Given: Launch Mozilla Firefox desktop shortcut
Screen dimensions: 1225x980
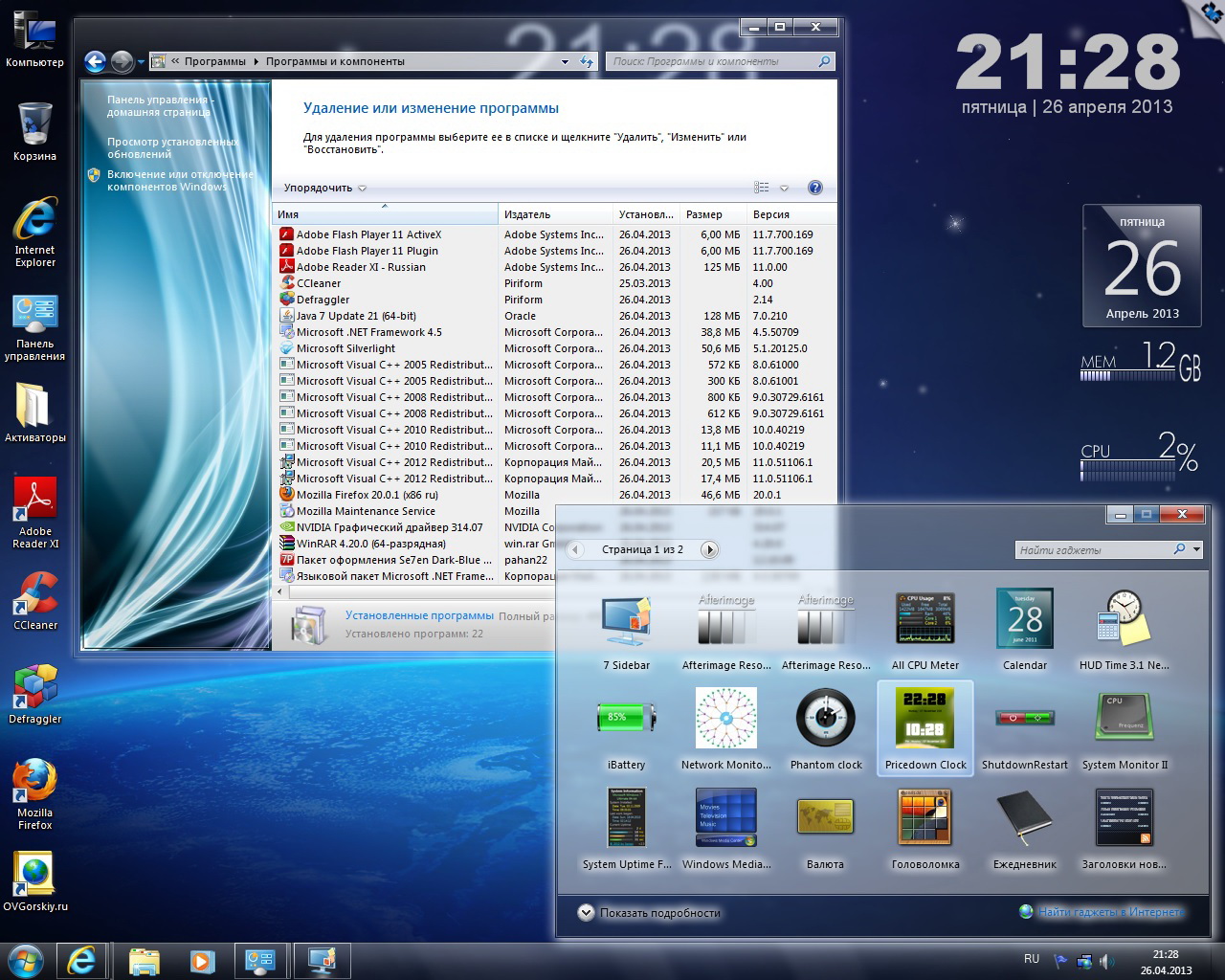Looking at the screenshot, I should pos(35,794).
